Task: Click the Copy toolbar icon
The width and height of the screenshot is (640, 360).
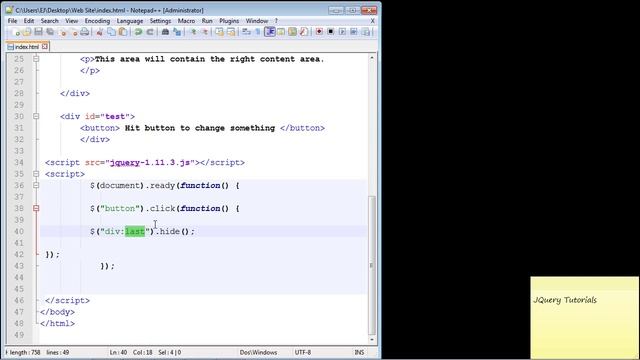Action: click(111, 32)
